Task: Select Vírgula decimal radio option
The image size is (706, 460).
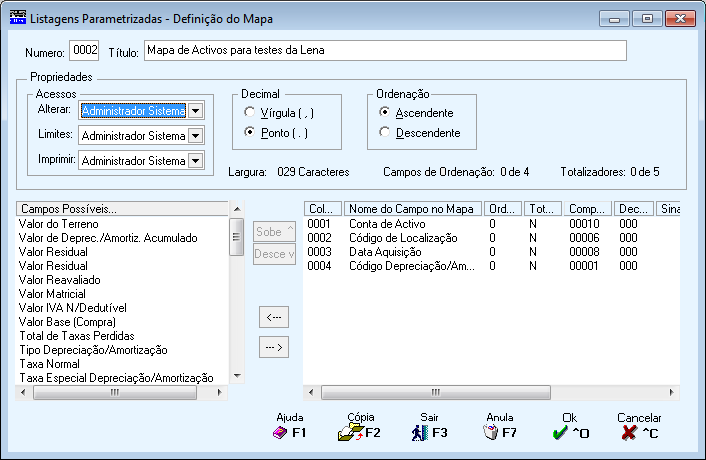Action: (x=249, y=112)
